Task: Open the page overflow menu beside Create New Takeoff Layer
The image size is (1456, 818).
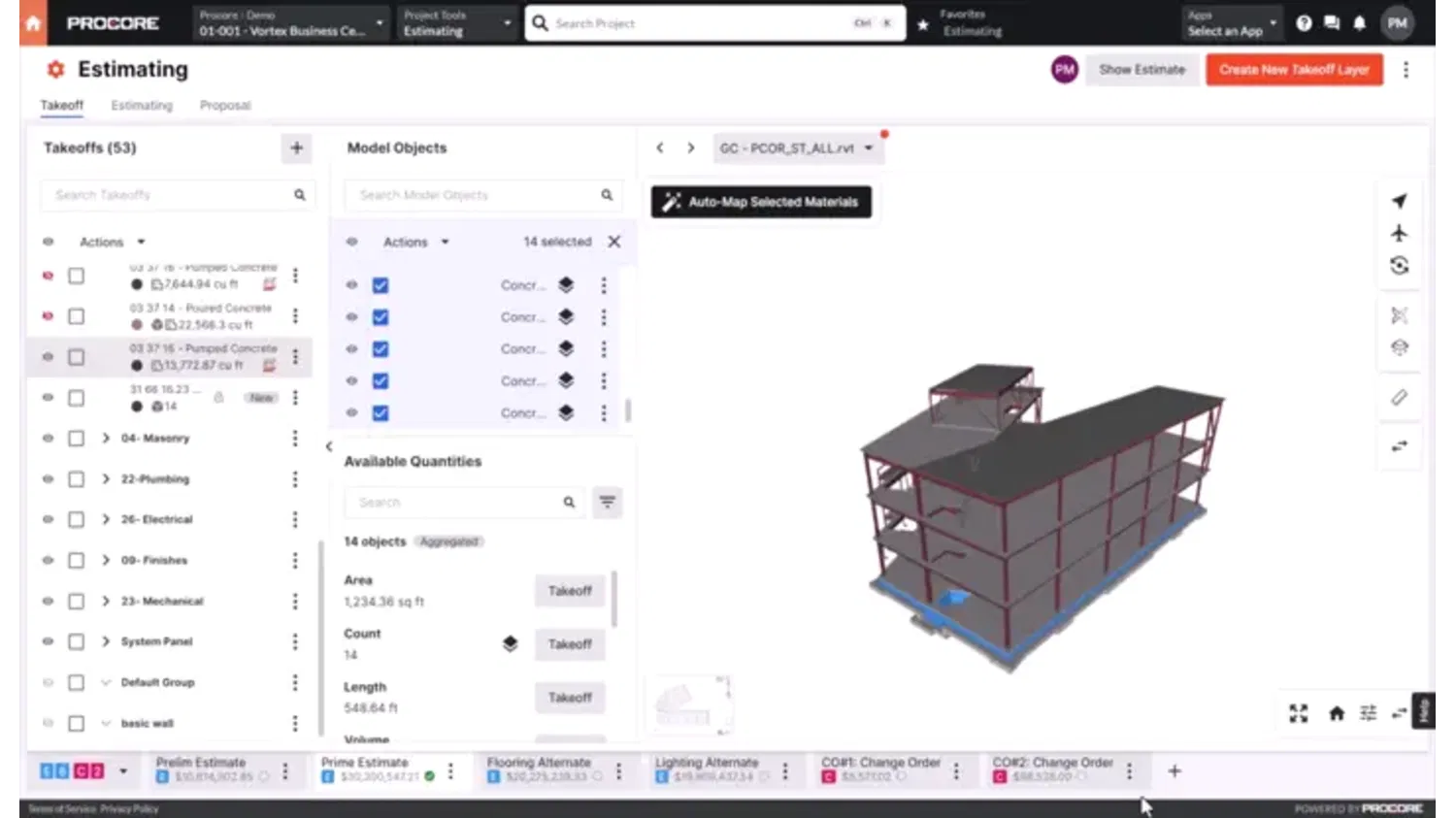Action: coord(1406,70)
